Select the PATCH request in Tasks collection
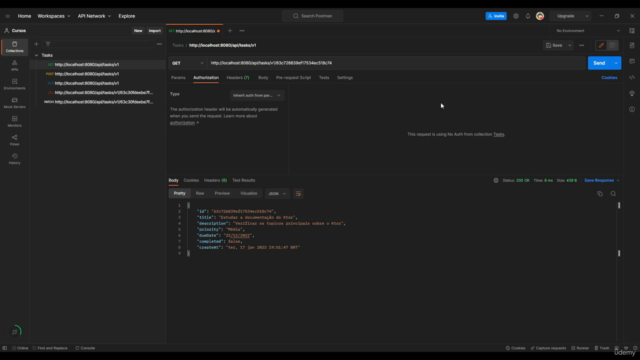 (98, 102)
